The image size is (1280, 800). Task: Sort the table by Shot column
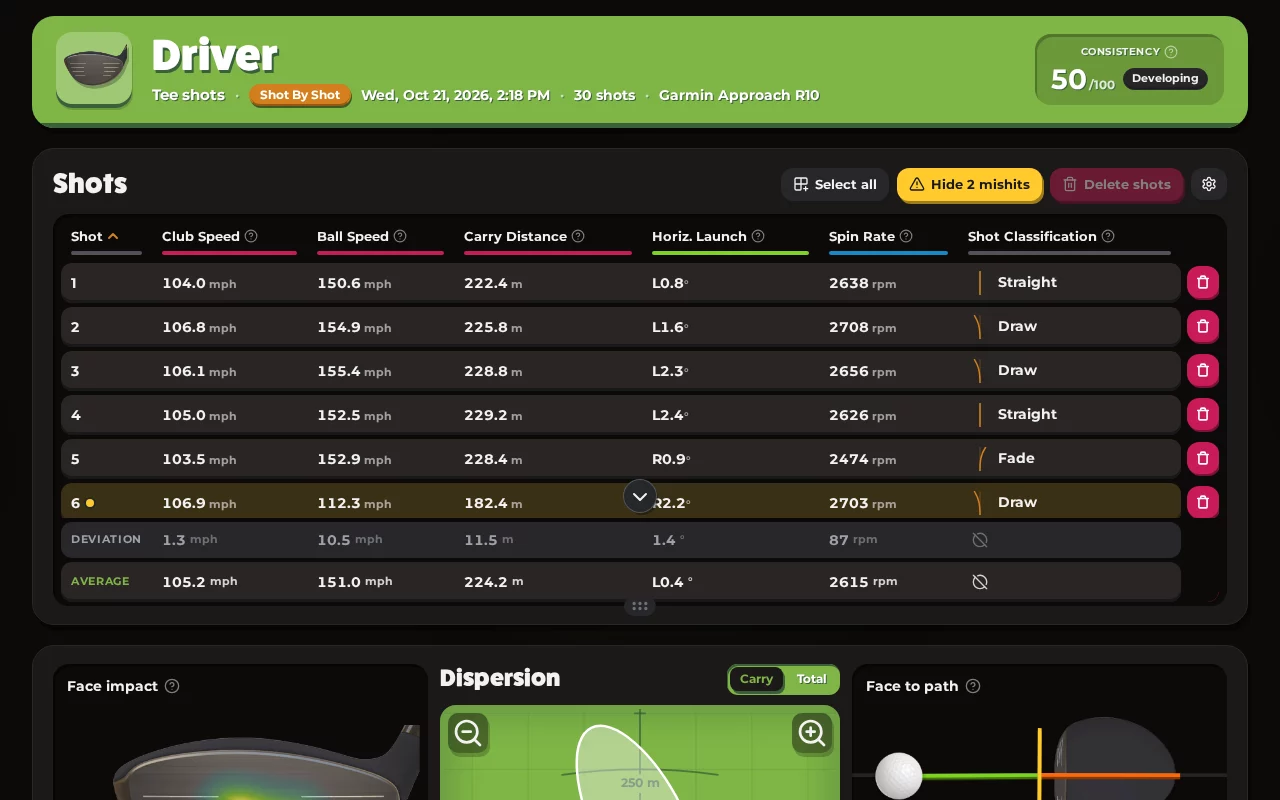tap(95, 236)
